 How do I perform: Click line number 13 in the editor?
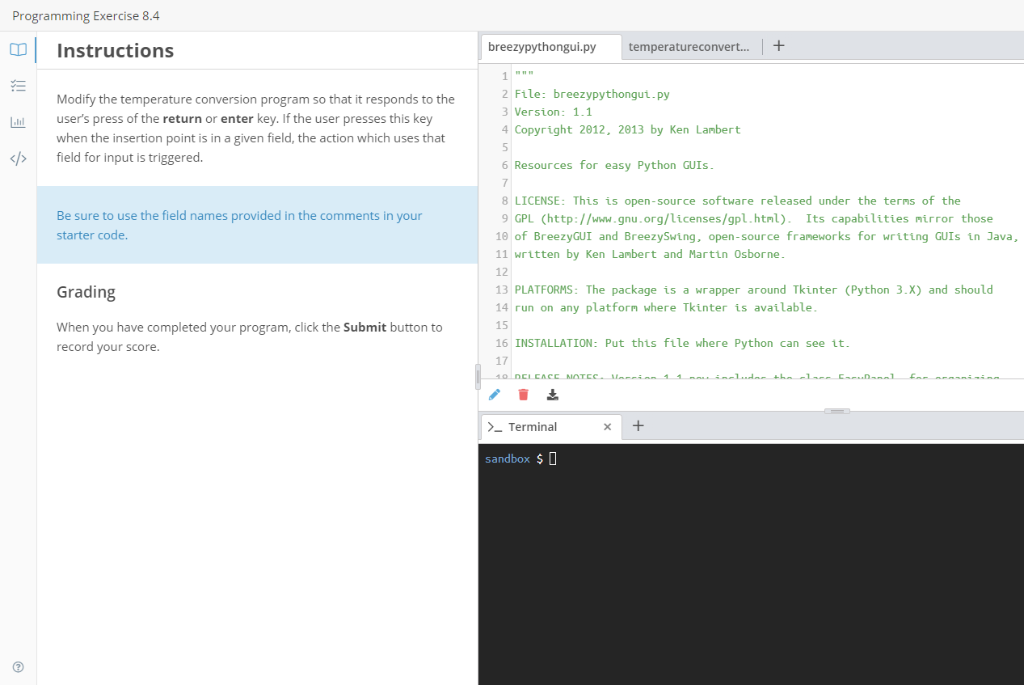pyautogui.click(x=500, y=289)
